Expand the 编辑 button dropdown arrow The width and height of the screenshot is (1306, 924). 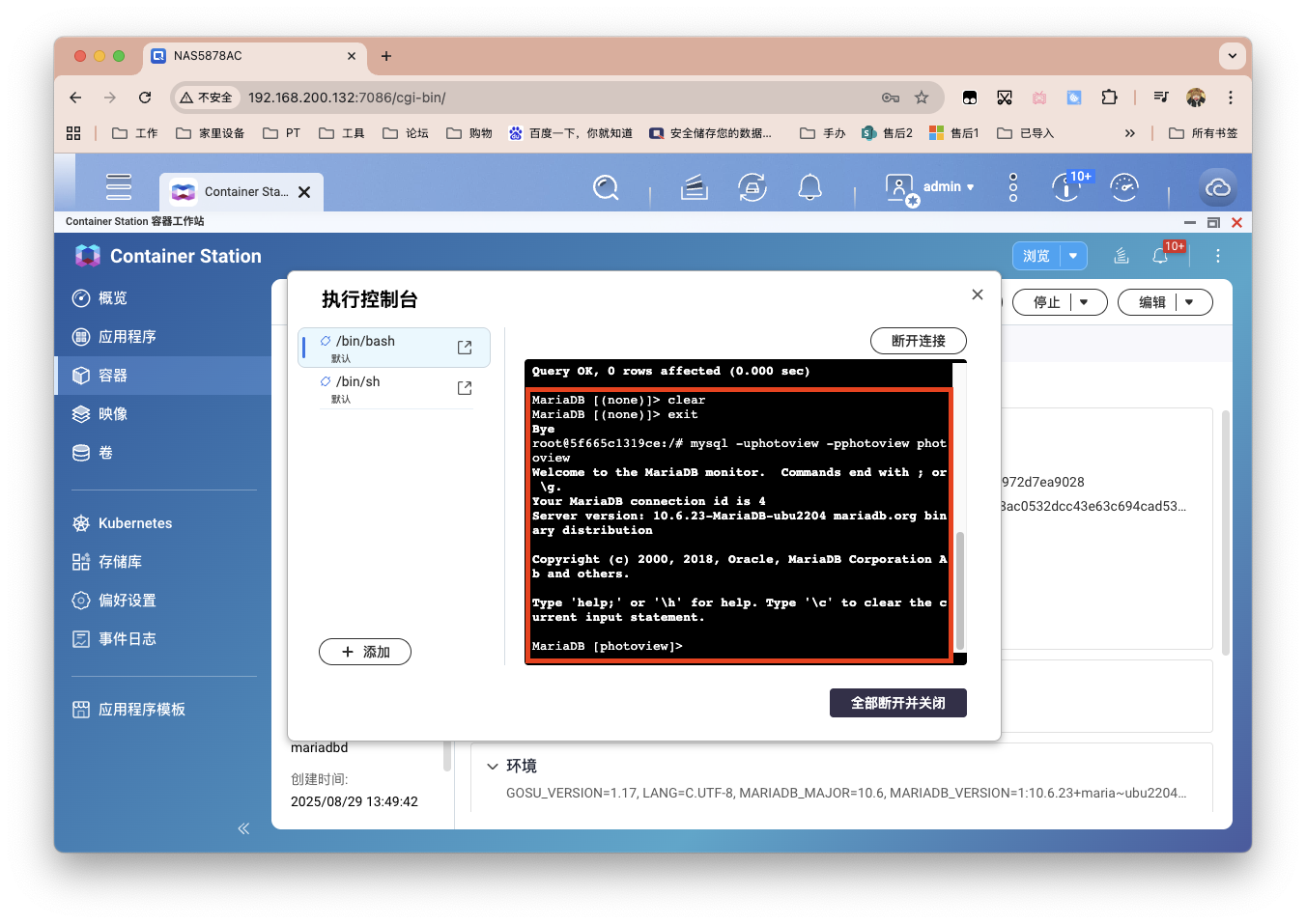tap(1189, 302)
